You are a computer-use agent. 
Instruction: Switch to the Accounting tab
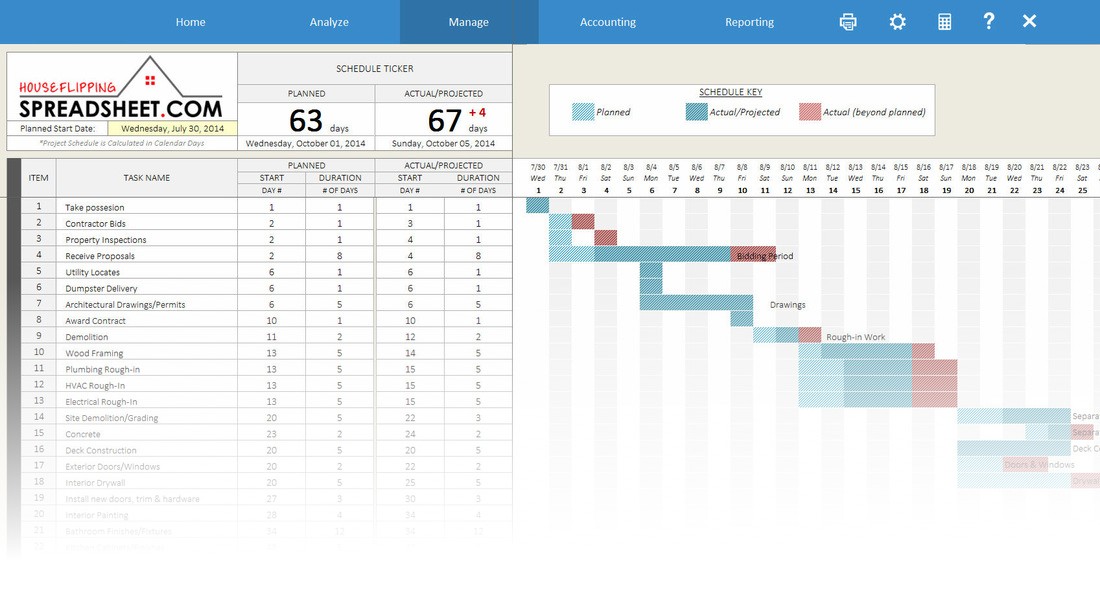(x=609, y=21)
